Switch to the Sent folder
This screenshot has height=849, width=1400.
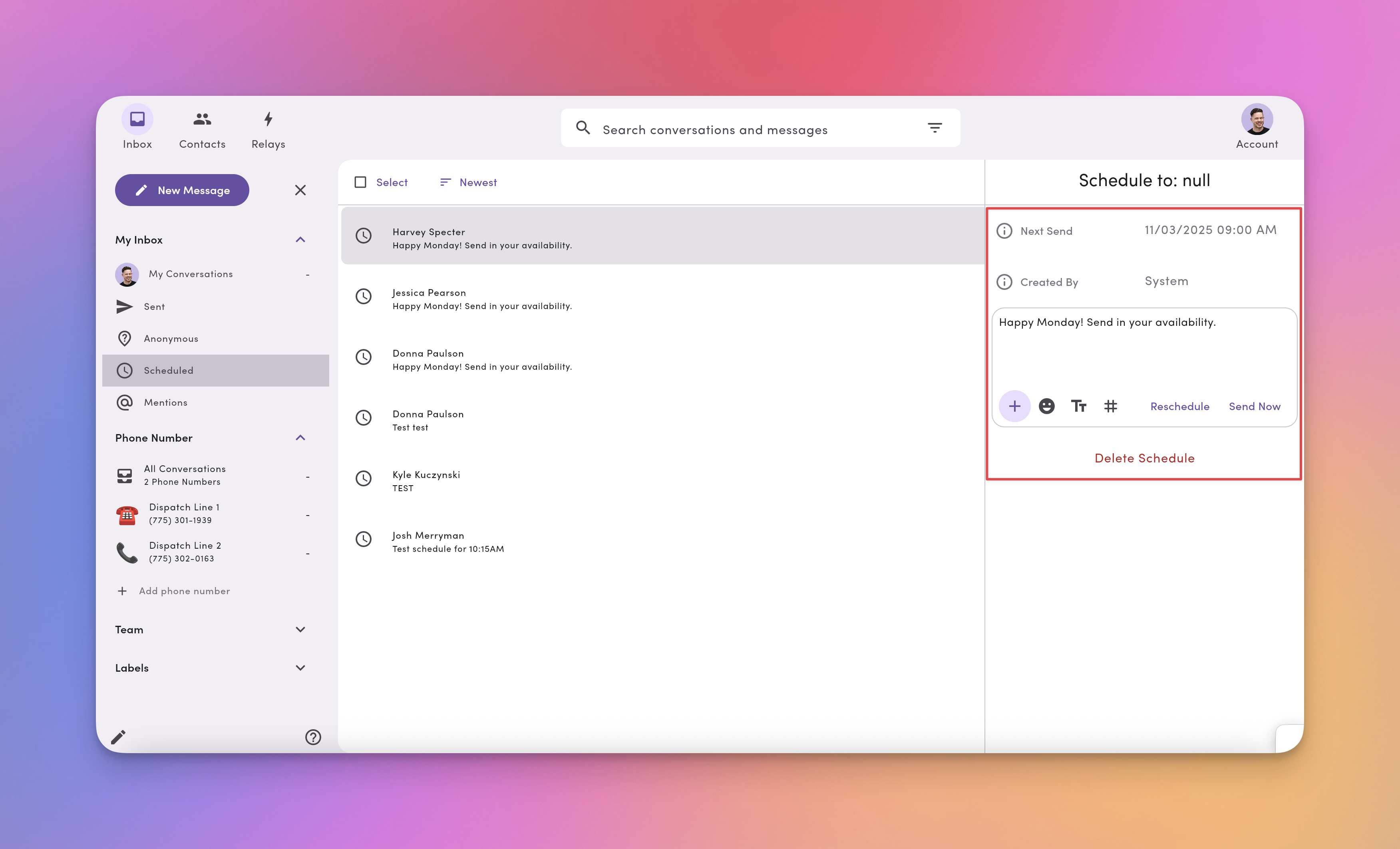pyautogui.click(x=154, y=306)
